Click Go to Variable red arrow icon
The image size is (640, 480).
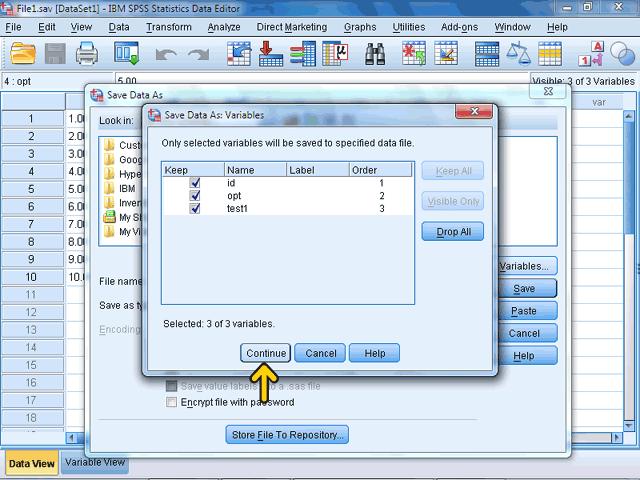(271, 53)
